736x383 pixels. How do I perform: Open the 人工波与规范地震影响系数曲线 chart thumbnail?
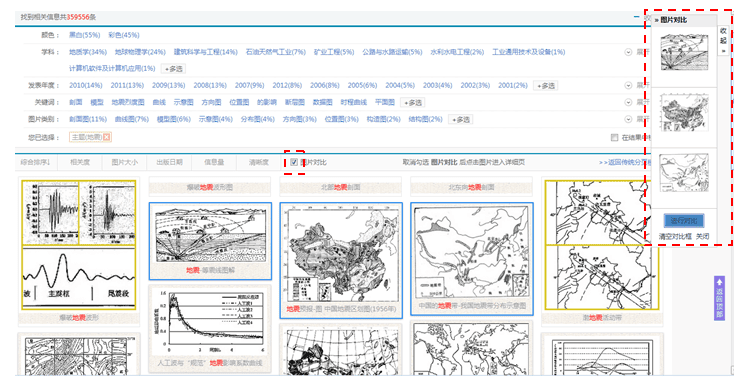coord(210,329)
